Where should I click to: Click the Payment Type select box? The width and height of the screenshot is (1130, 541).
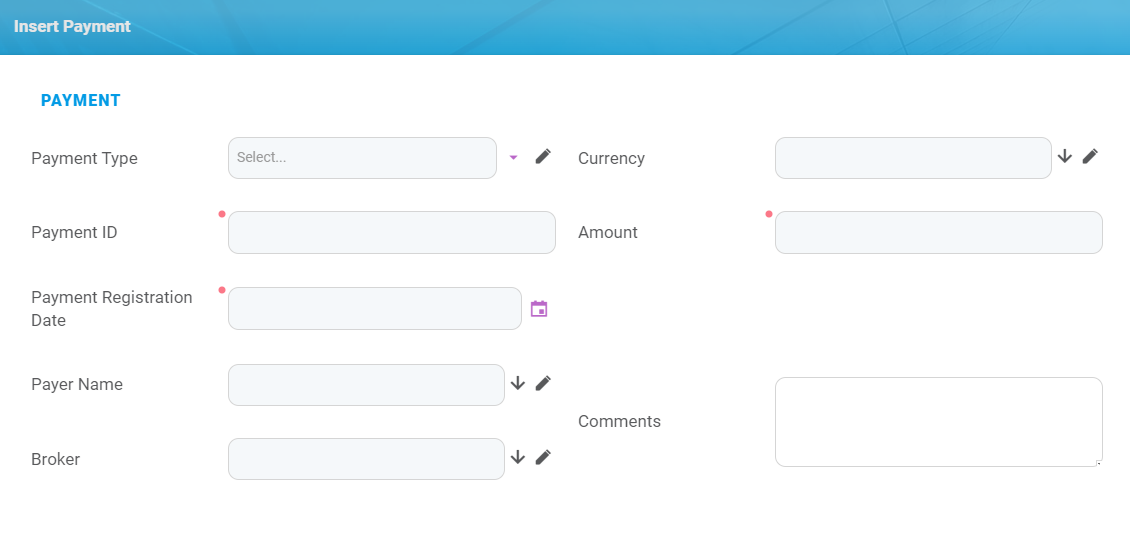click(362, 158)
